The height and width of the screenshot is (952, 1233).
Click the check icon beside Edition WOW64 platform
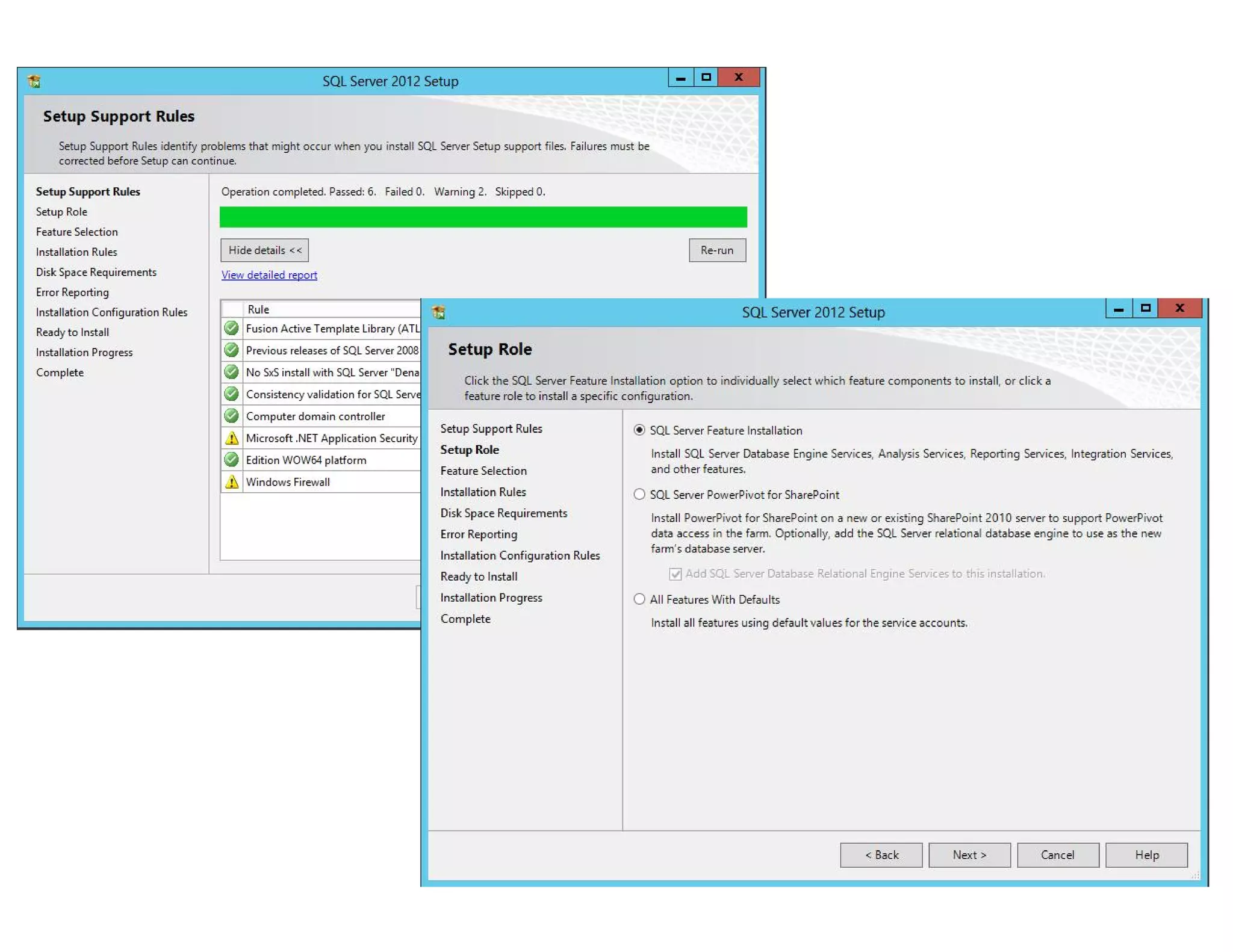[231, 460]
